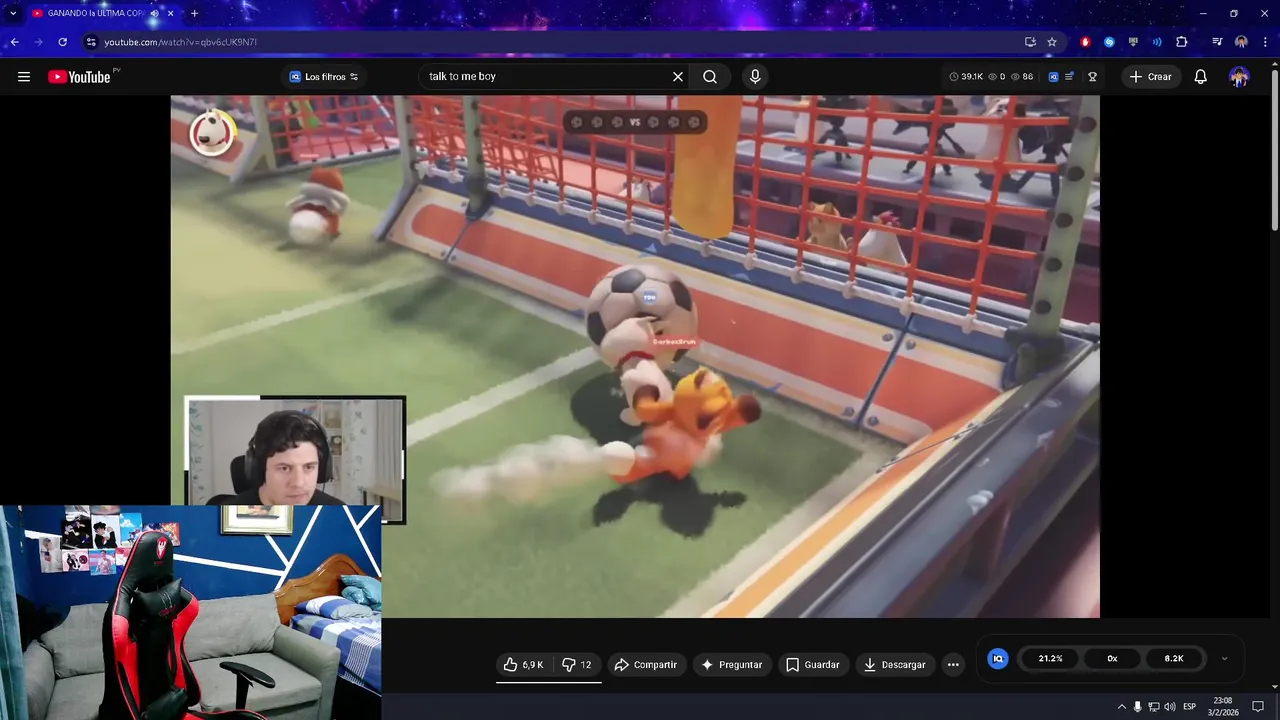The image size is (1280, 720).
Task: Like the video (6,9 K)
Action: tap(524, 665)
